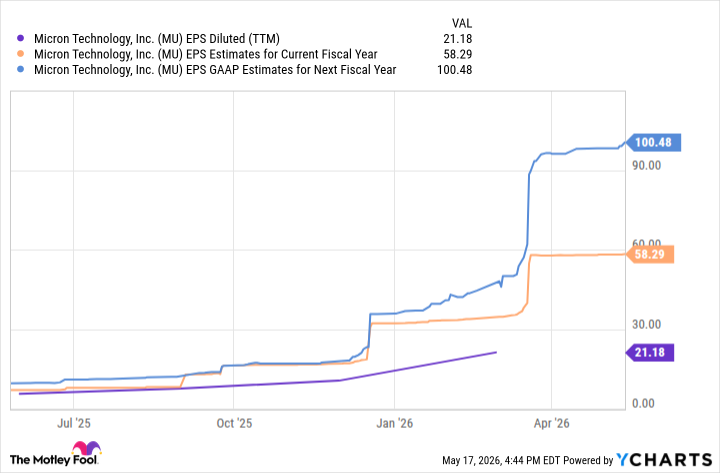Click the 90.00 y-axis label

647,166
